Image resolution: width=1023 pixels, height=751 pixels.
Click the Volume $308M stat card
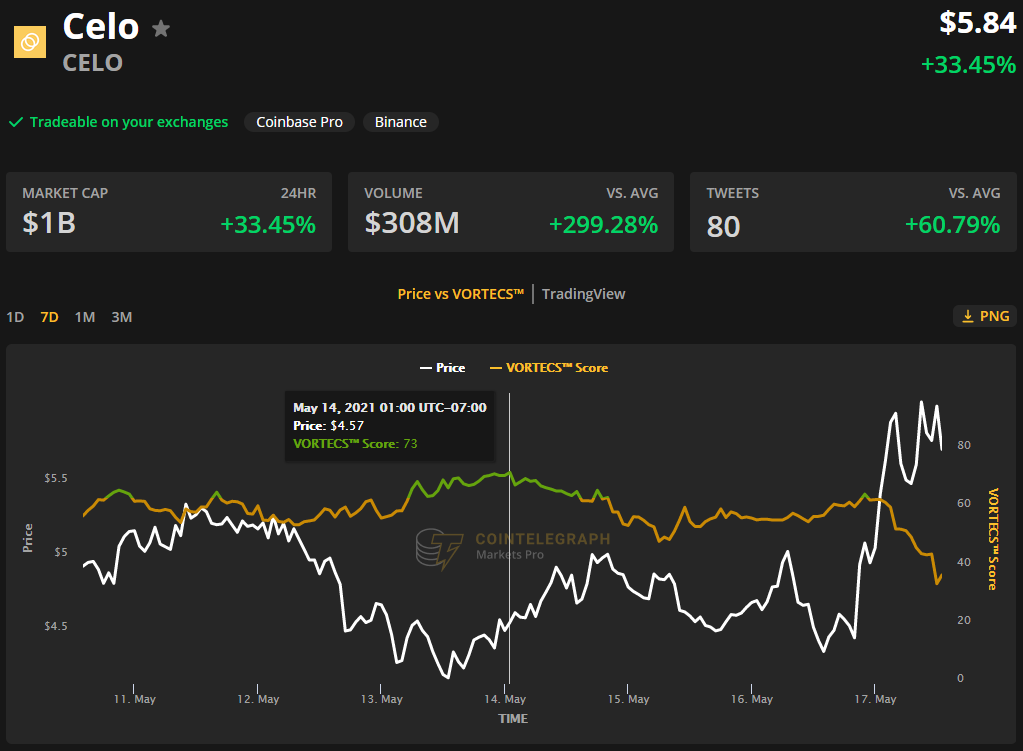click(x=511, y=212)
